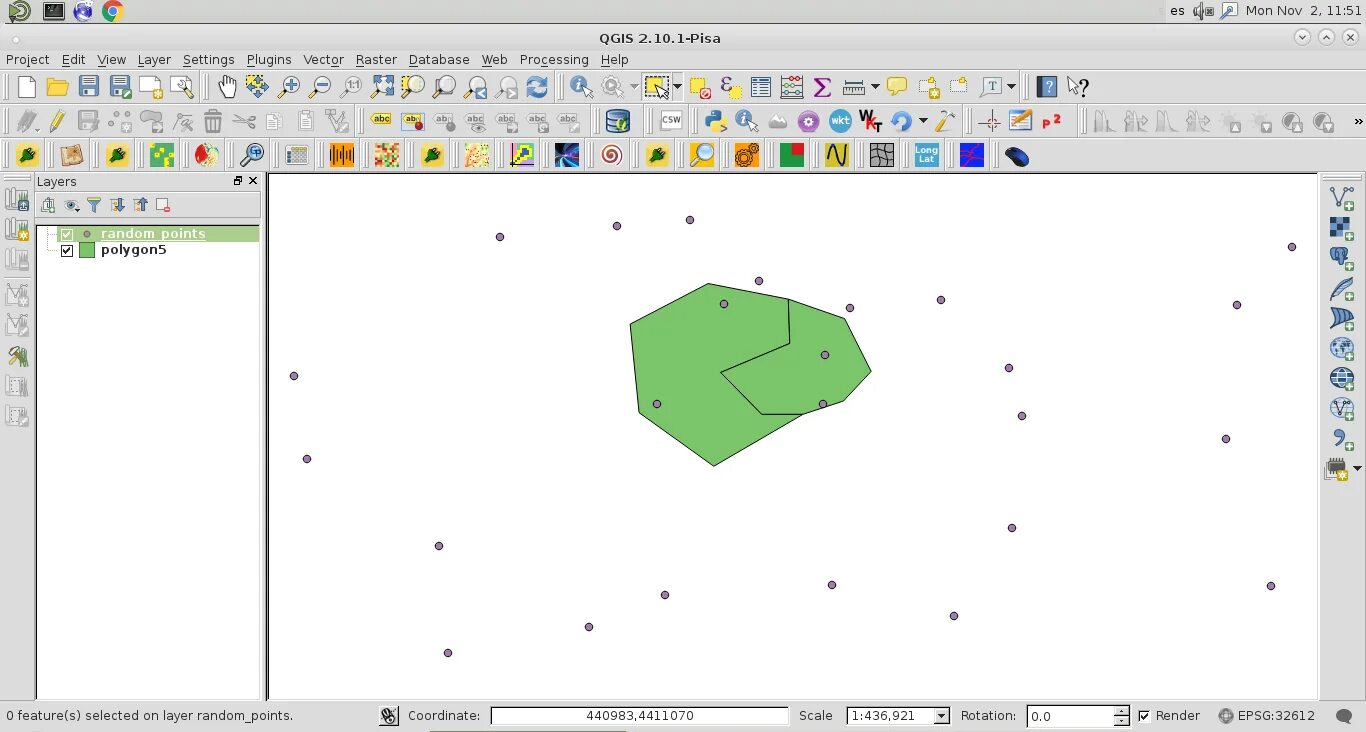Create a new project with blank page icon

(27, 87)
